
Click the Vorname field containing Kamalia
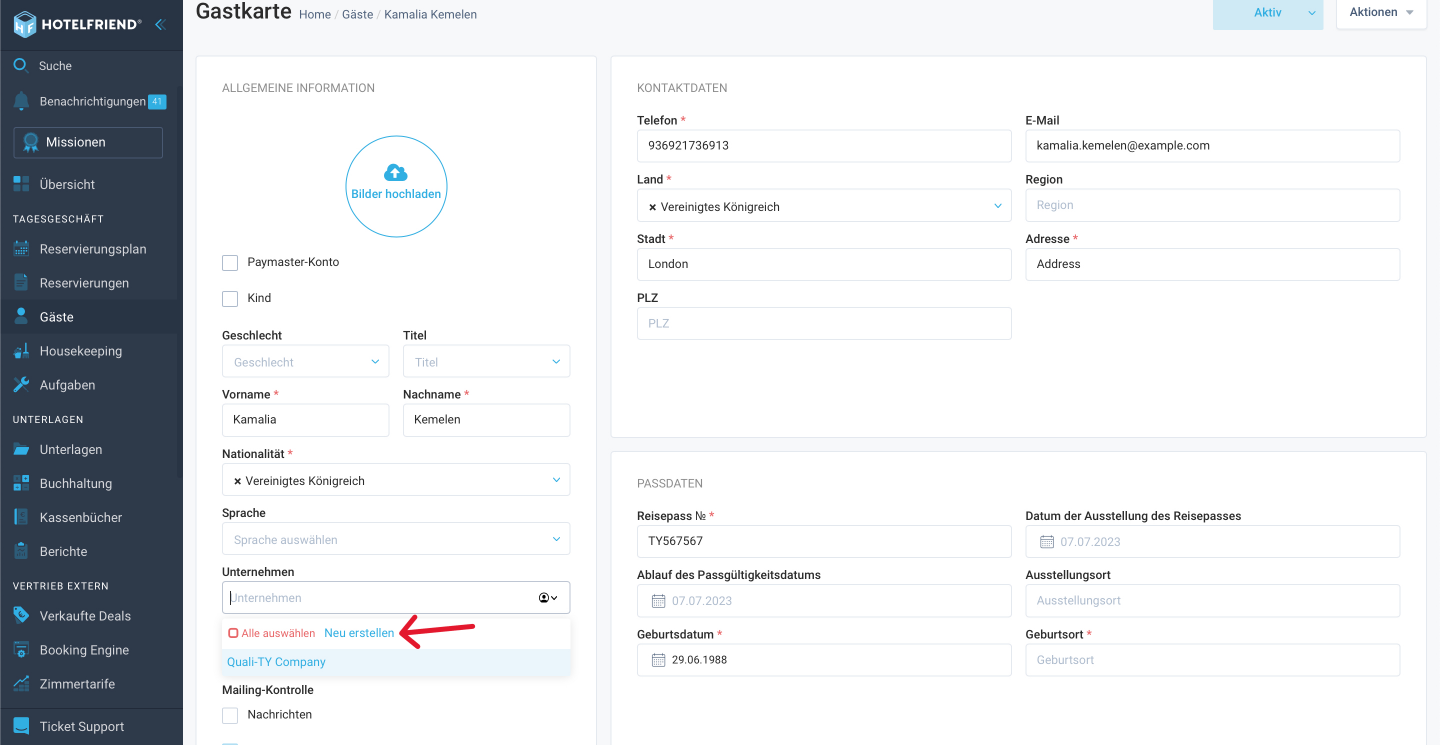(x=305, y=420)
